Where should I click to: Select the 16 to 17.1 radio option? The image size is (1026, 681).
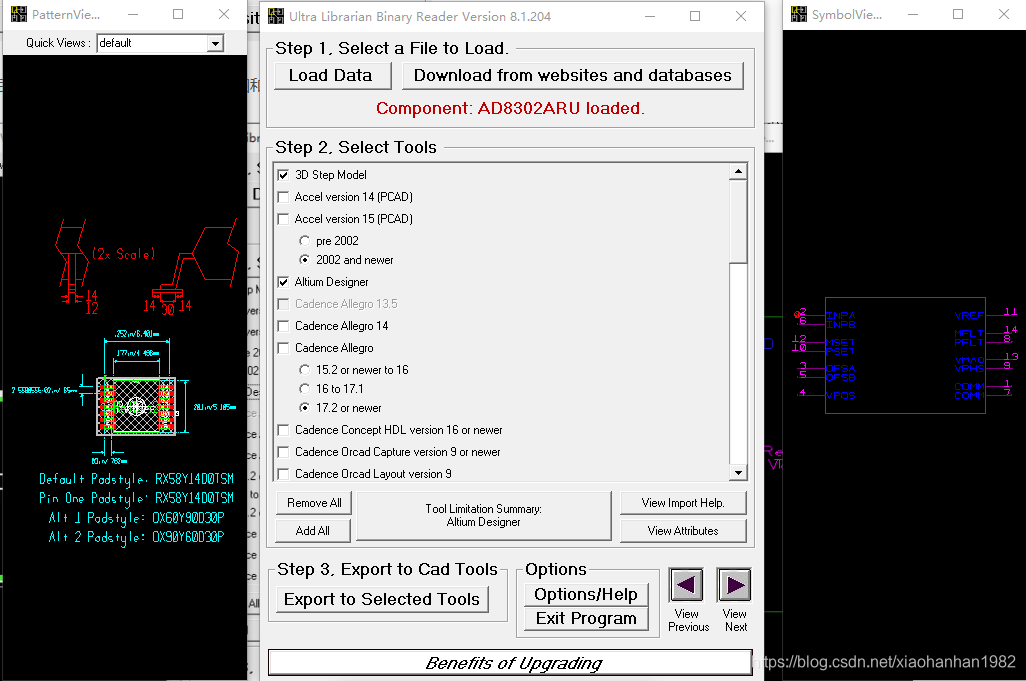(x=303, y=388)
